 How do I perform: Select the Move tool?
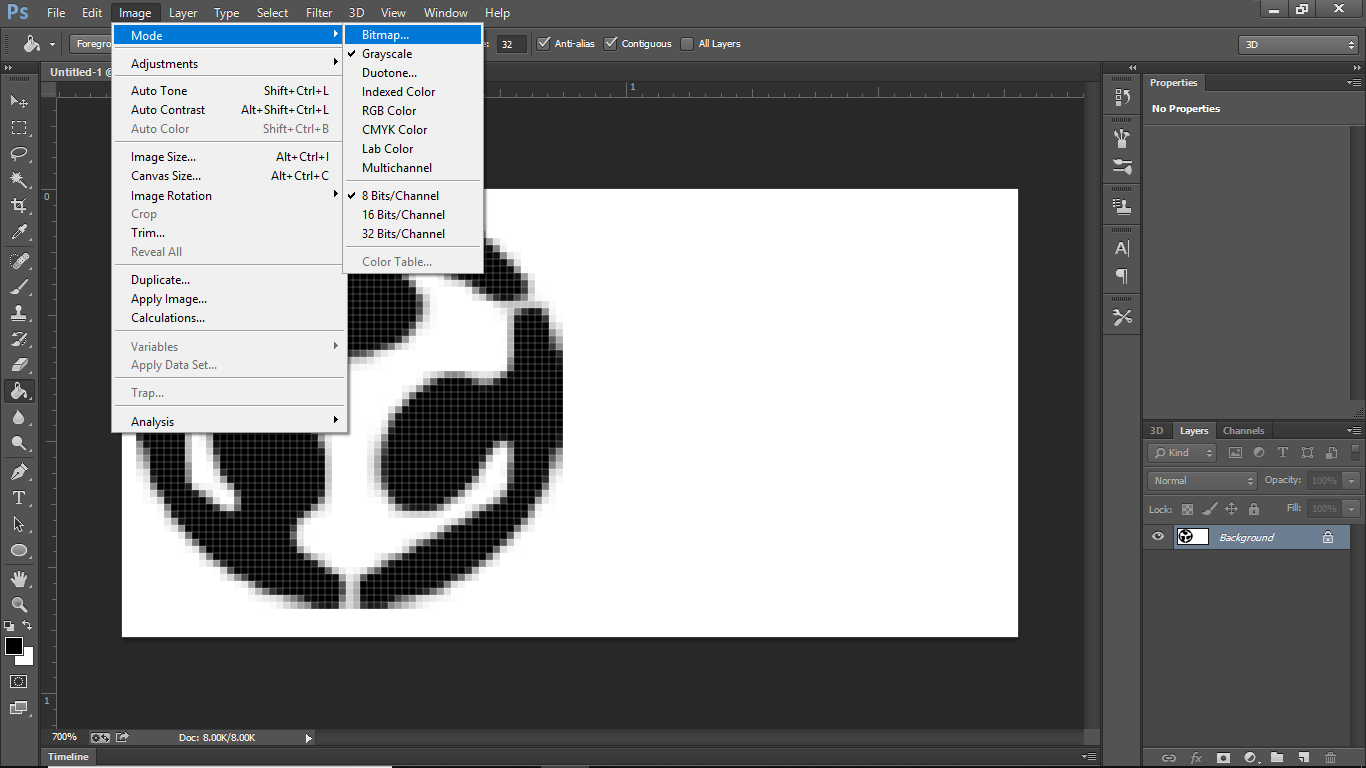(19, 101)
